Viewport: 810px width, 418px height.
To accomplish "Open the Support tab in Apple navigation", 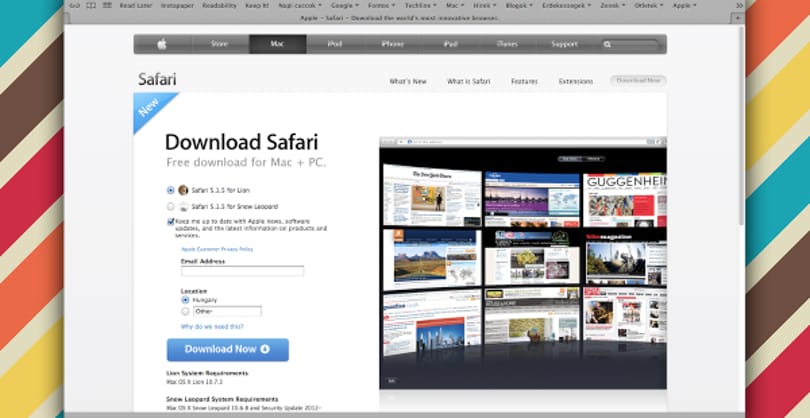I will tap(564, 44).
